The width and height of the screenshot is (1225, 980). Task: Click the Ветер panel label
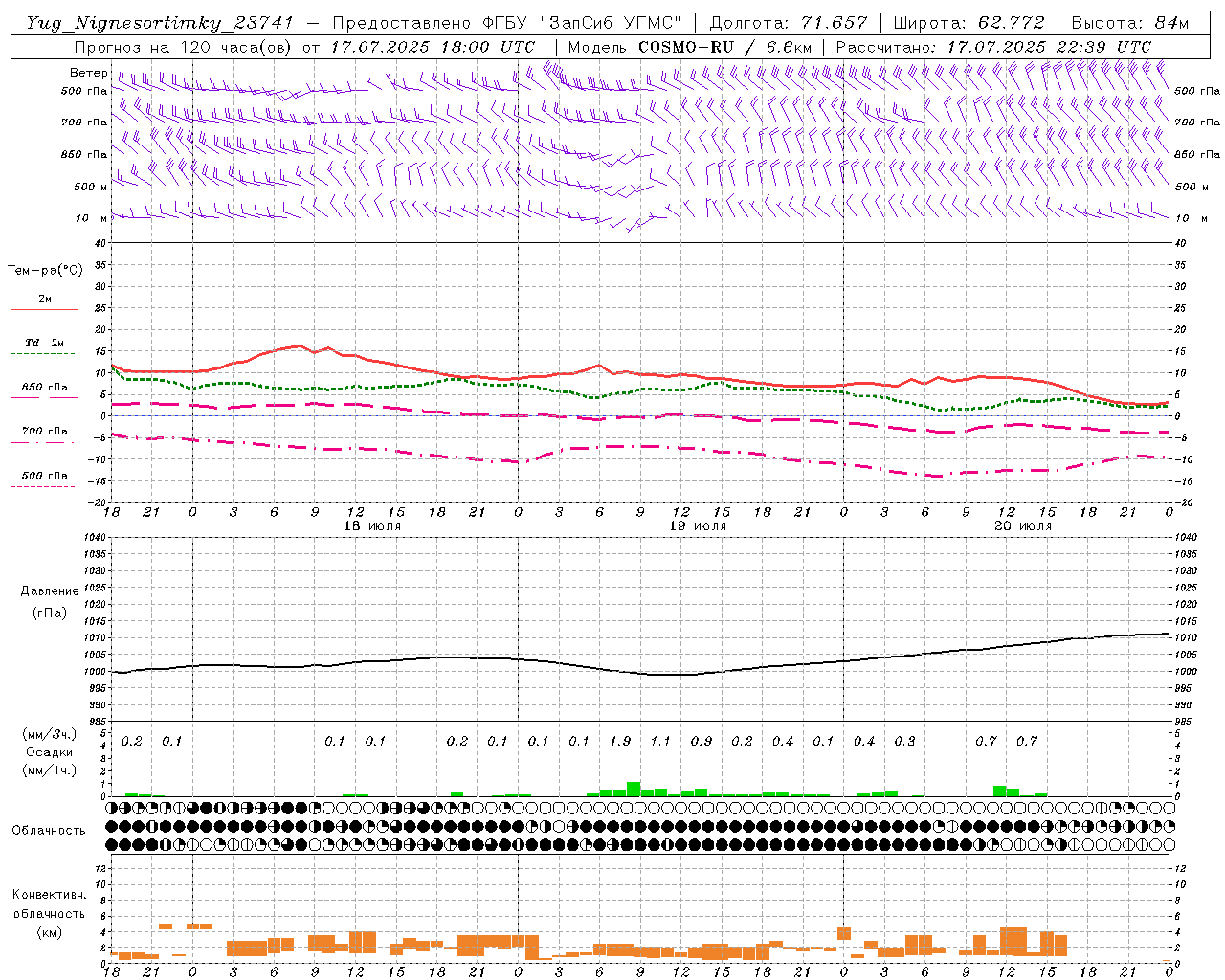click(x=89, y=73)
